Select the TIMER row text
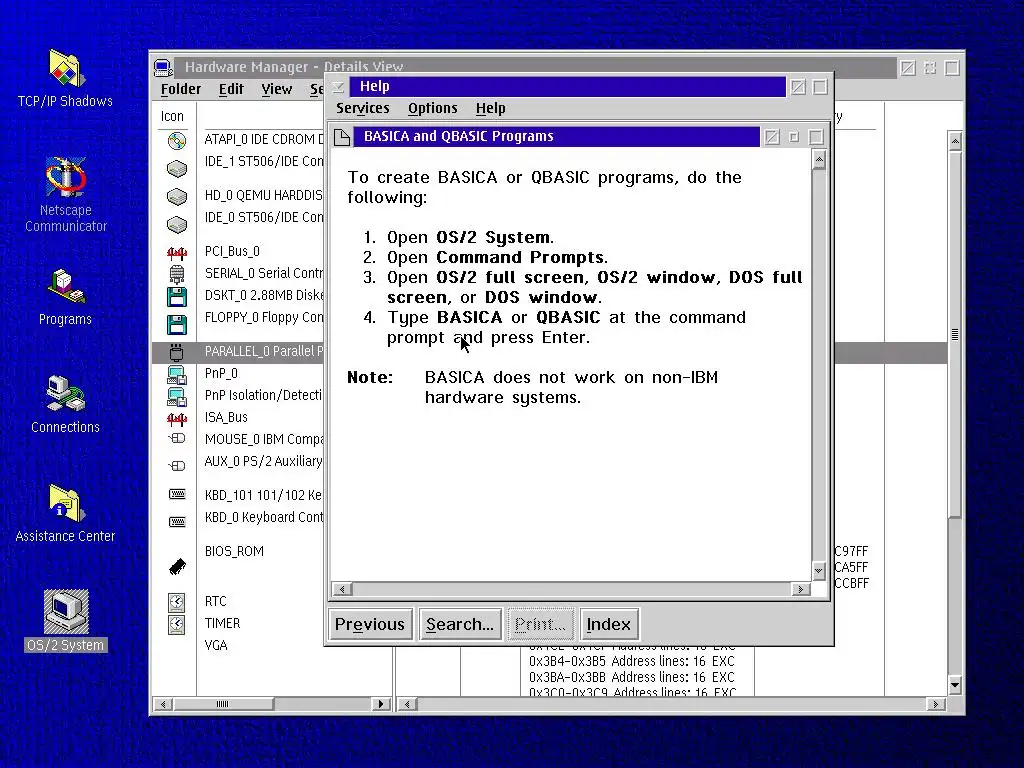Image resolution: width=1024 pixels, height=768 pixels. (223, 624)
